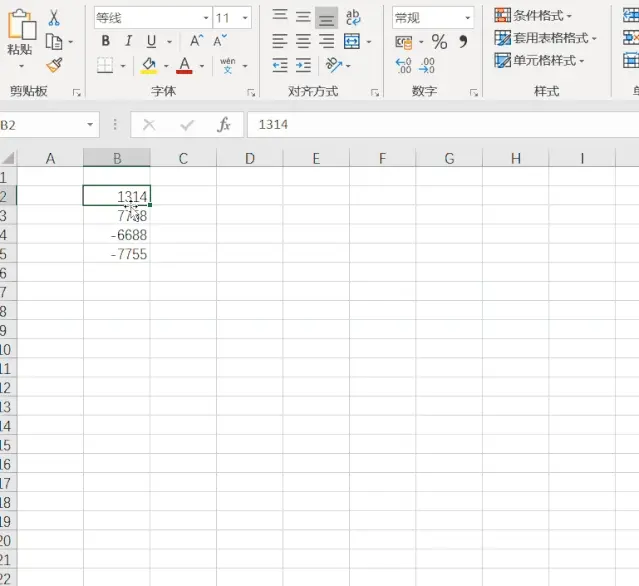Click the Copy icon

54,42
